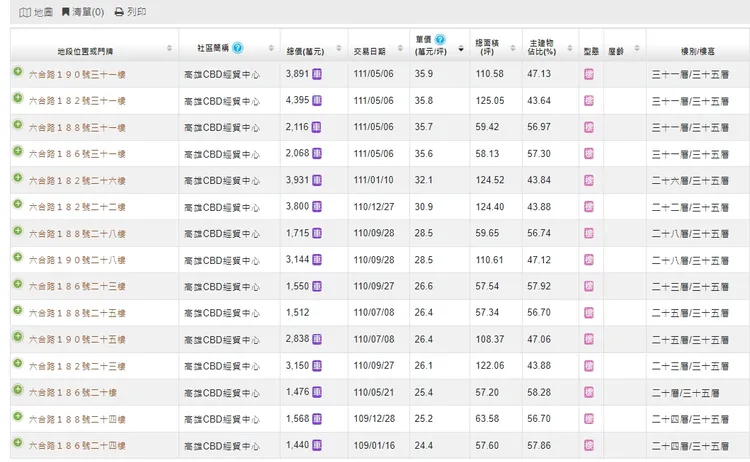This screenshot has width=750, height=462.
Task: Expand row 六合路186號三十一樓 with green plus
Action: pos(18,151)
